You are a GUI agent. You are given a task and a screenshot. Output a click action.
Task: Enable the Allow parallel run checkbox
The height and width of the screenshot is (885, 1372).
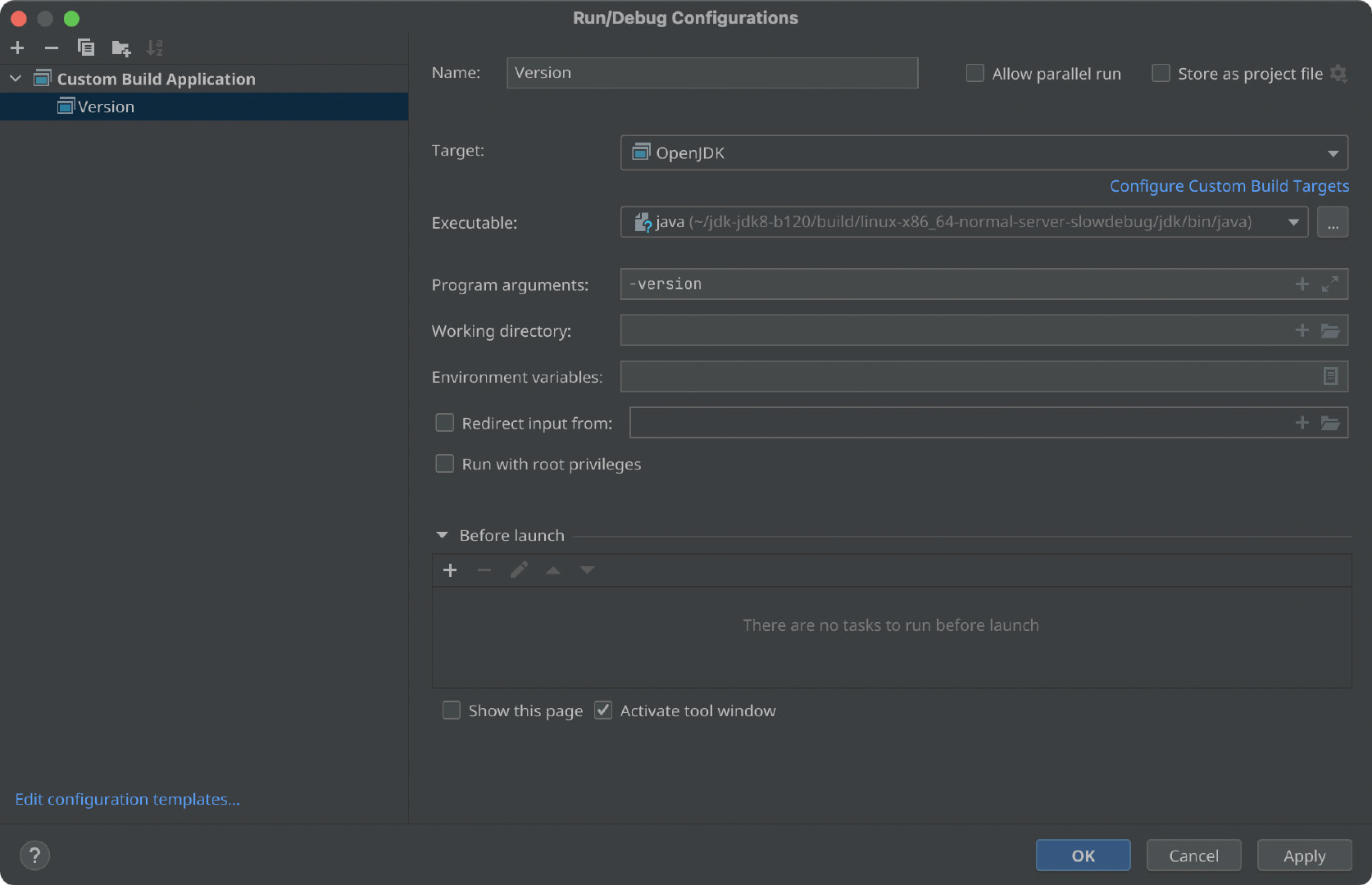coord(974,73)
